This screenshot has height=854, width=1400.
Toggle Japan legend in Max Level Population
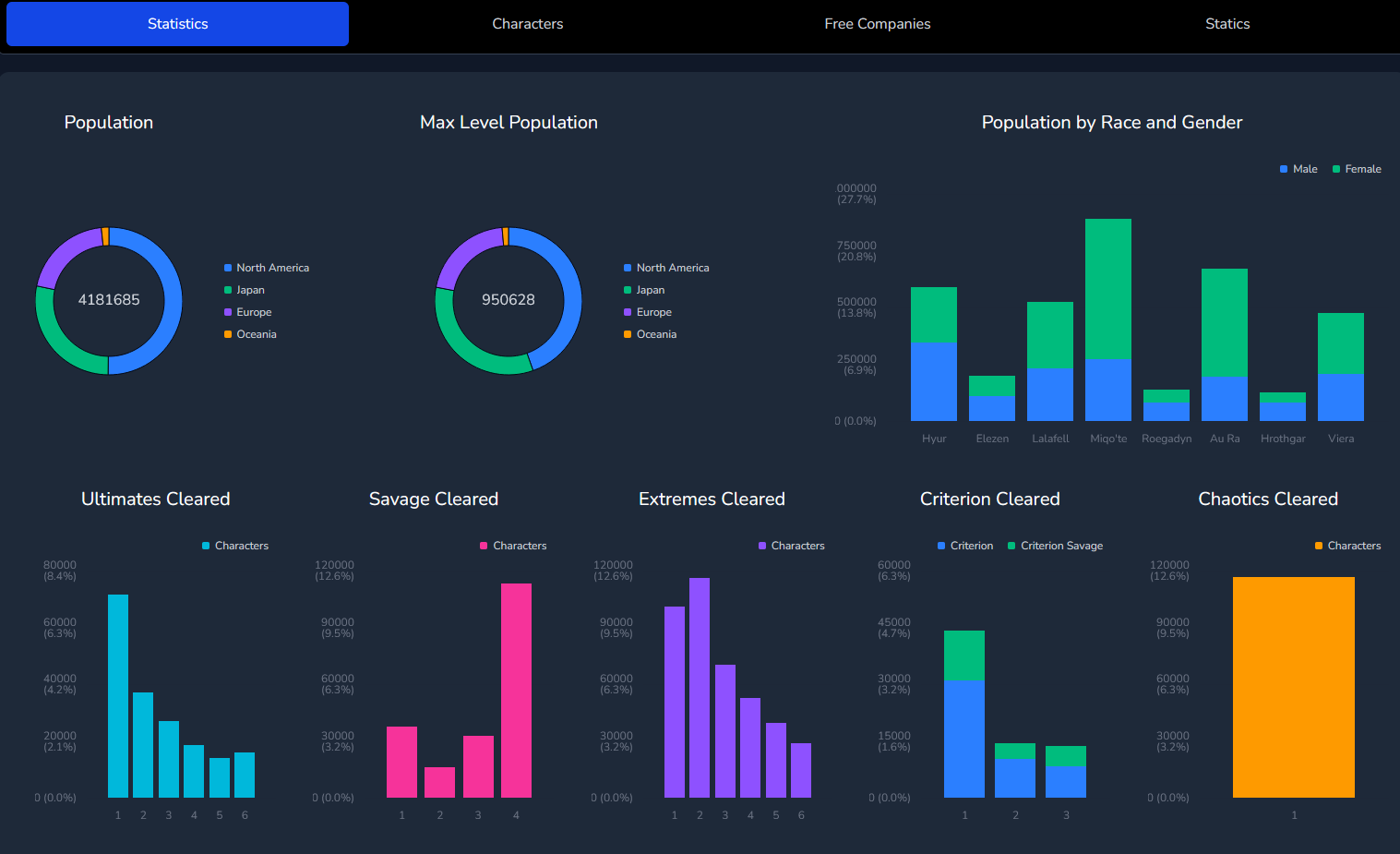click(644, 290)
